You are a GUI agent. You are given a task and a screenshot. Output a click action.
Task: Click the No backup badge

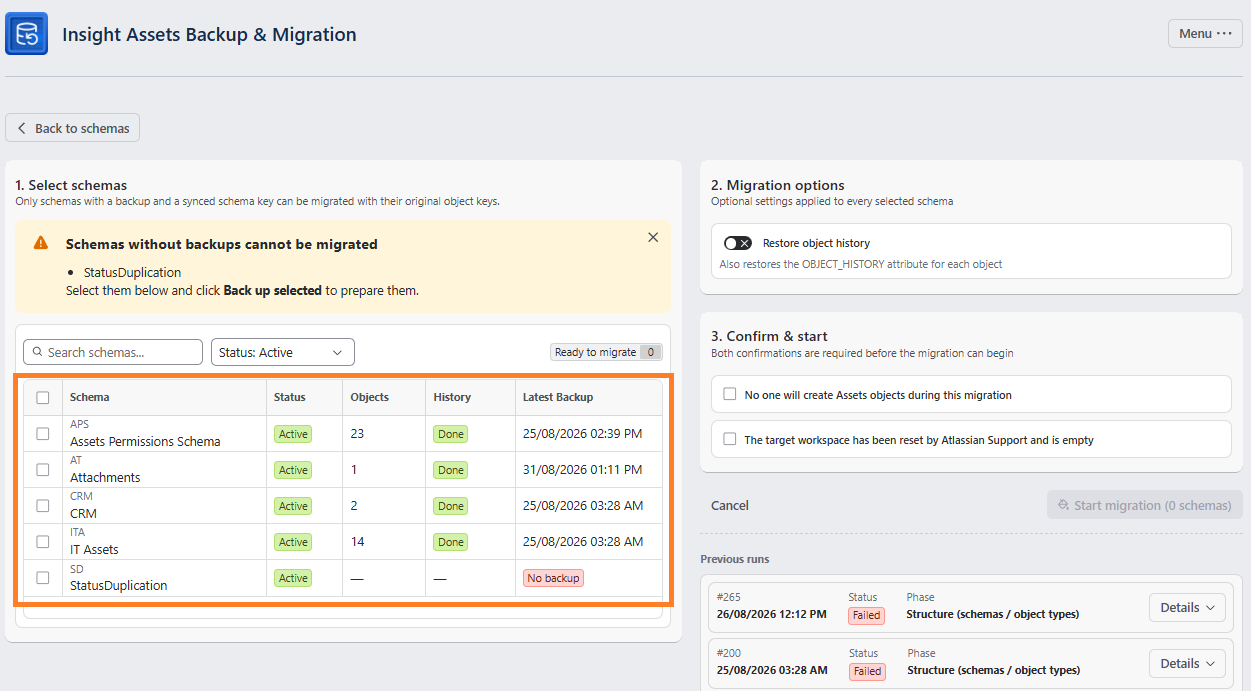coord(553,578)
